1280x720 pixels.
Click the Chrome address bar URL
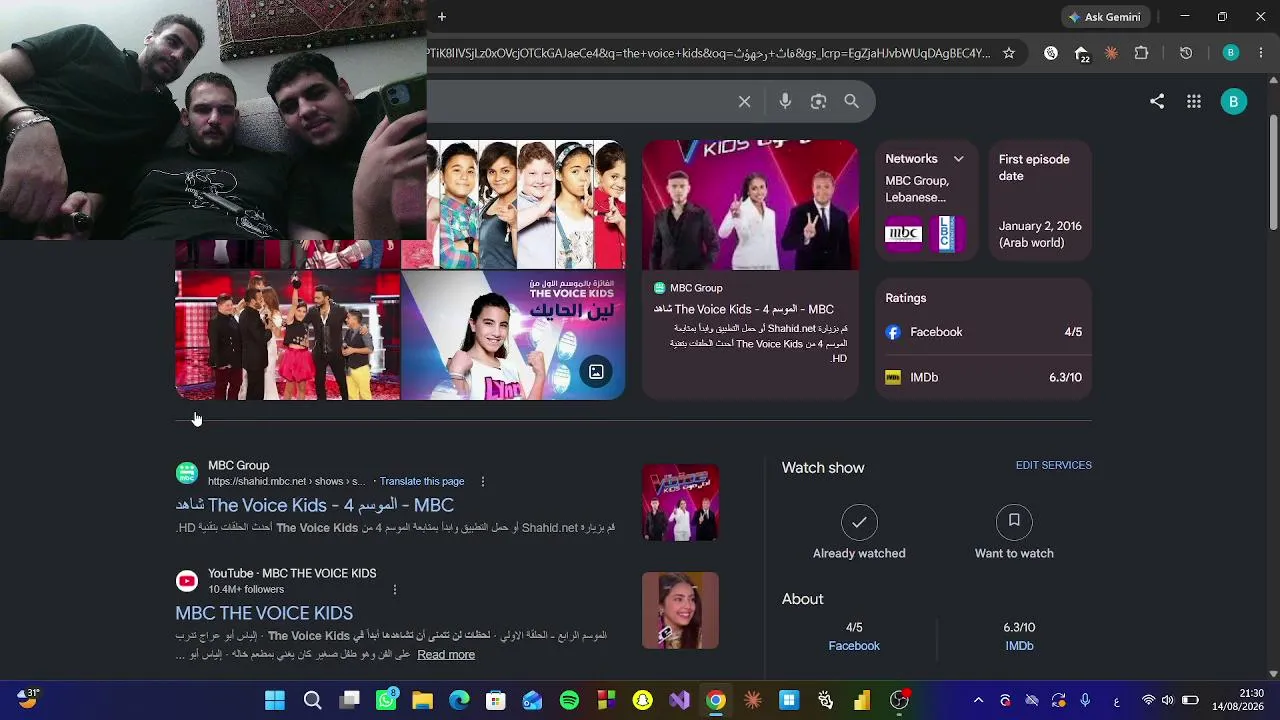tap(708, 53)
